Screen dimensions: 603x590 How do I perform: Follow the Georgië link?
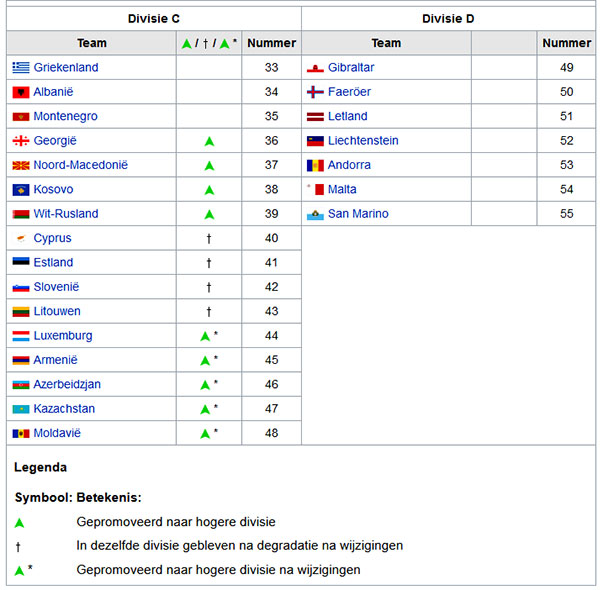55,141
